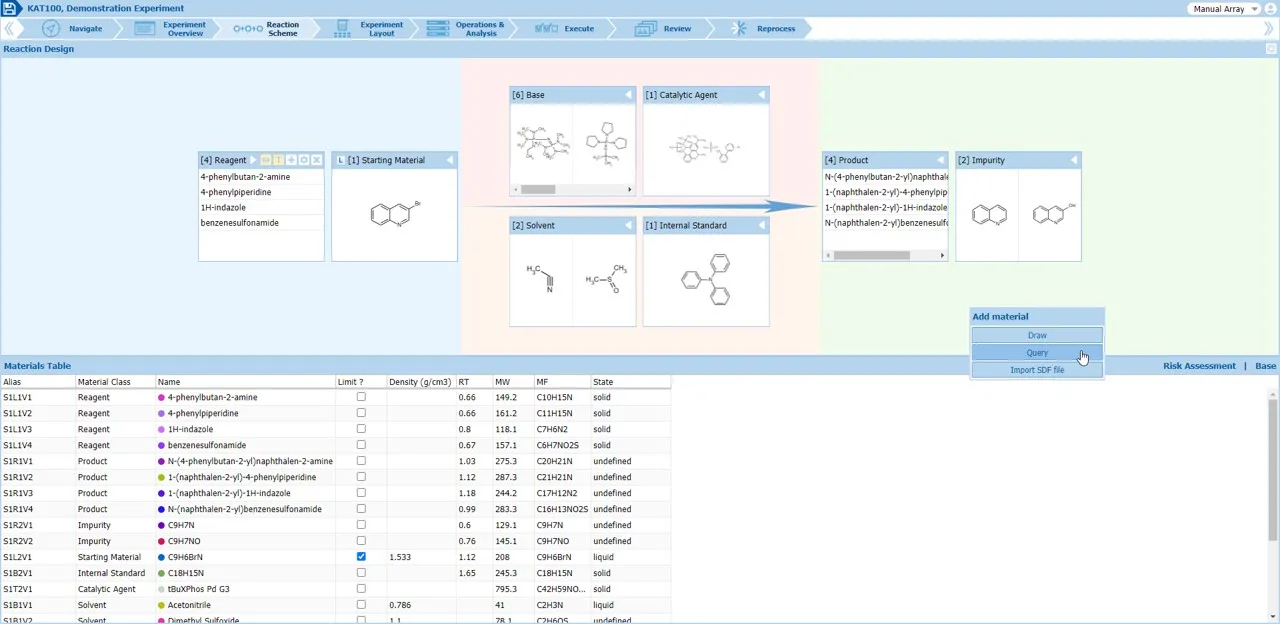
Task: Open the Risk Assessment link
Action: tap(1199, 366)
